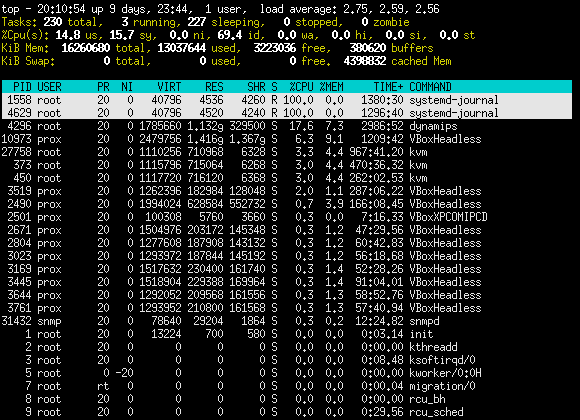
Task: Click RES value 1.416g
Action: [x=205, y=139]
